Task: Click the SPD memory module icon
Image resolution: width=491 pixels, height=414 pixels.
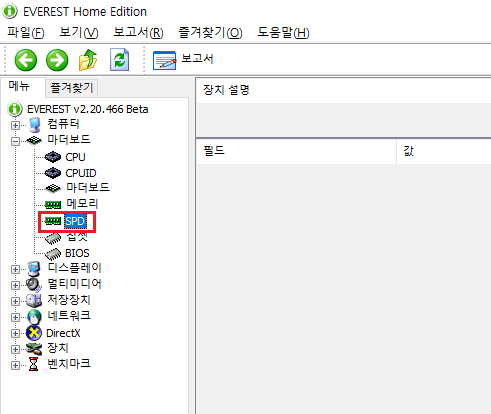Action: tap(53, 221)
